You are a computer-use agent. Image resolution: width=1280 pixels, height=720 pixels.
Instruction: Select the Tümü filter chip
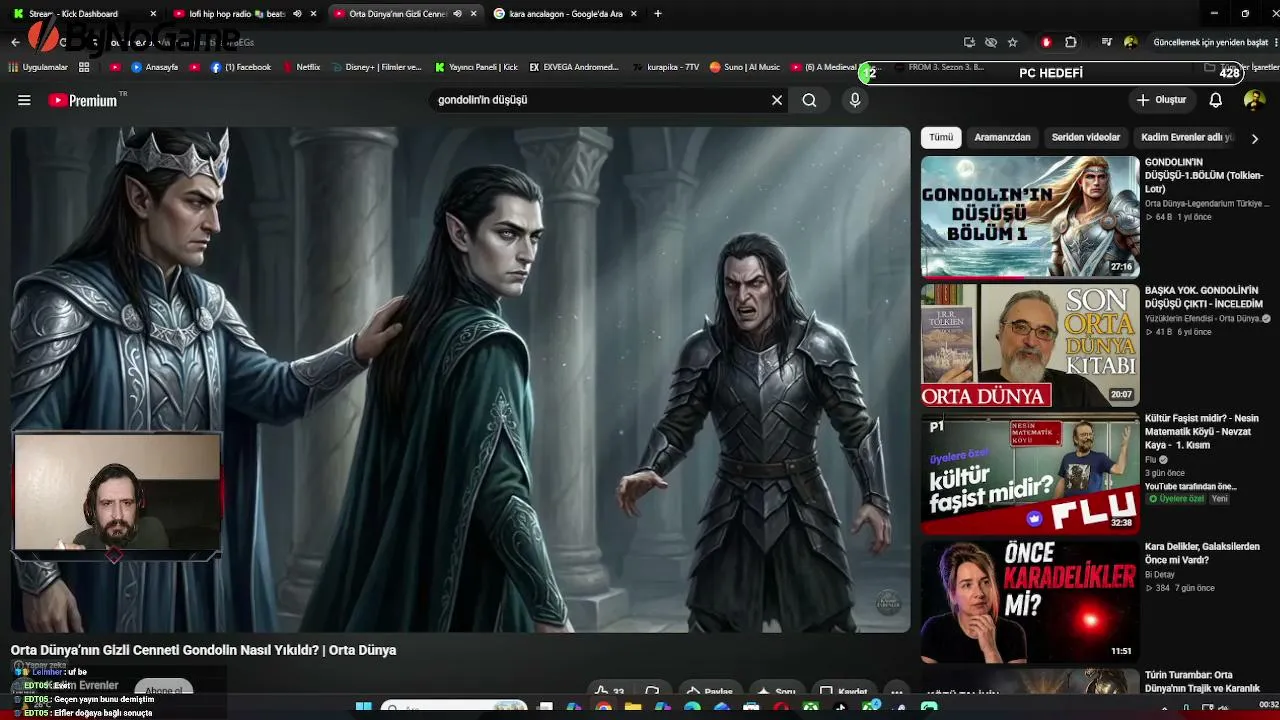click(x=941, y=137)
